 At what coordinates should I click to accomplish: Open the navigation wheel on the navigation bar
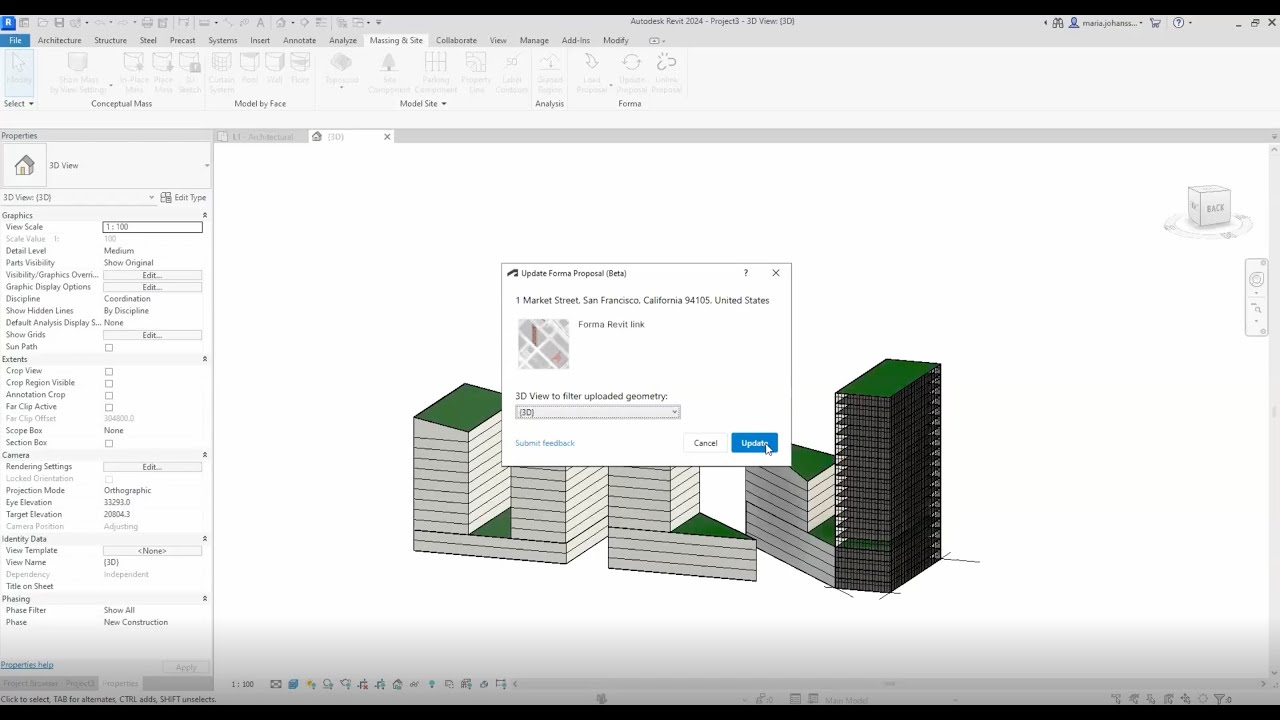coord(1257,279)
